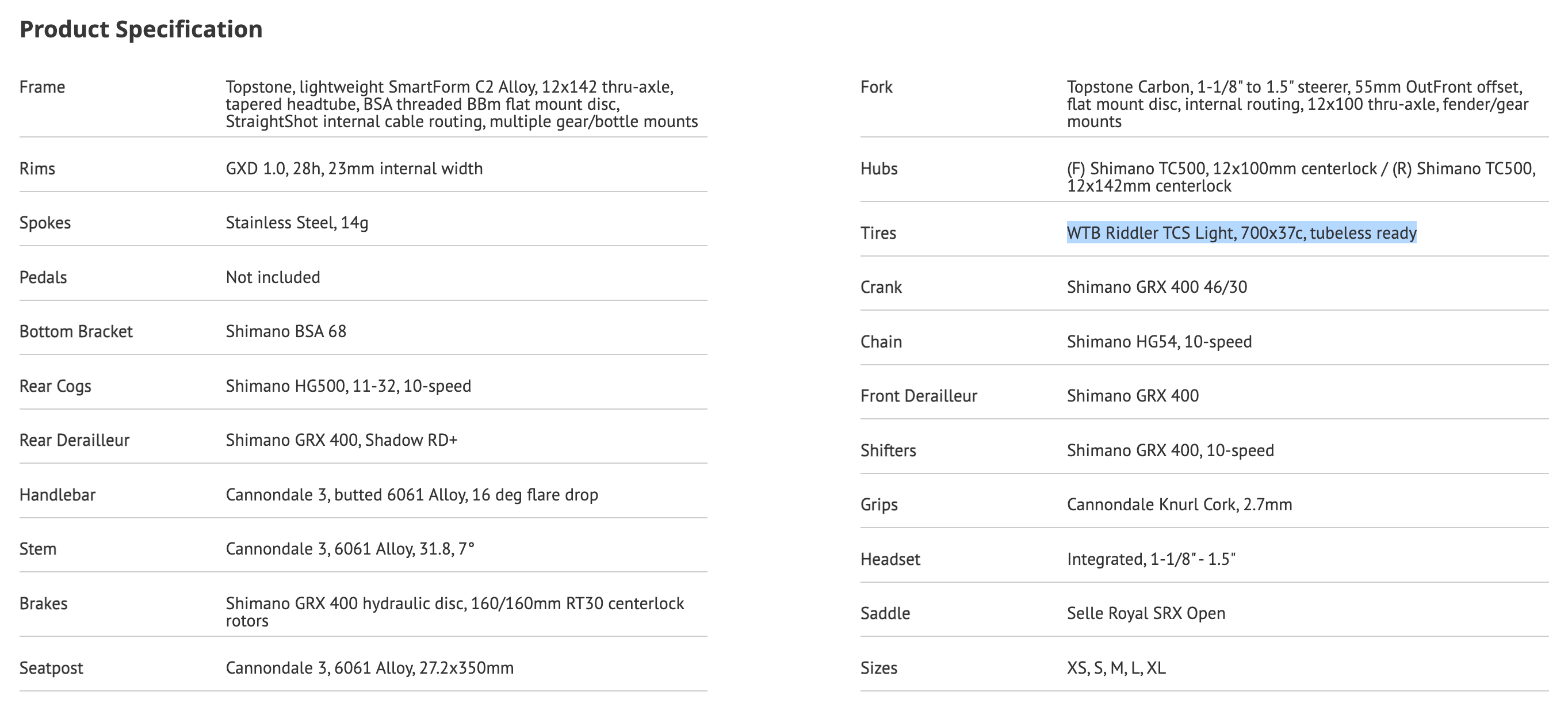Click the Shimano BSA 68 bottom bracket value
This screenshot has height=726, width=1568.
tap(286, 331)
